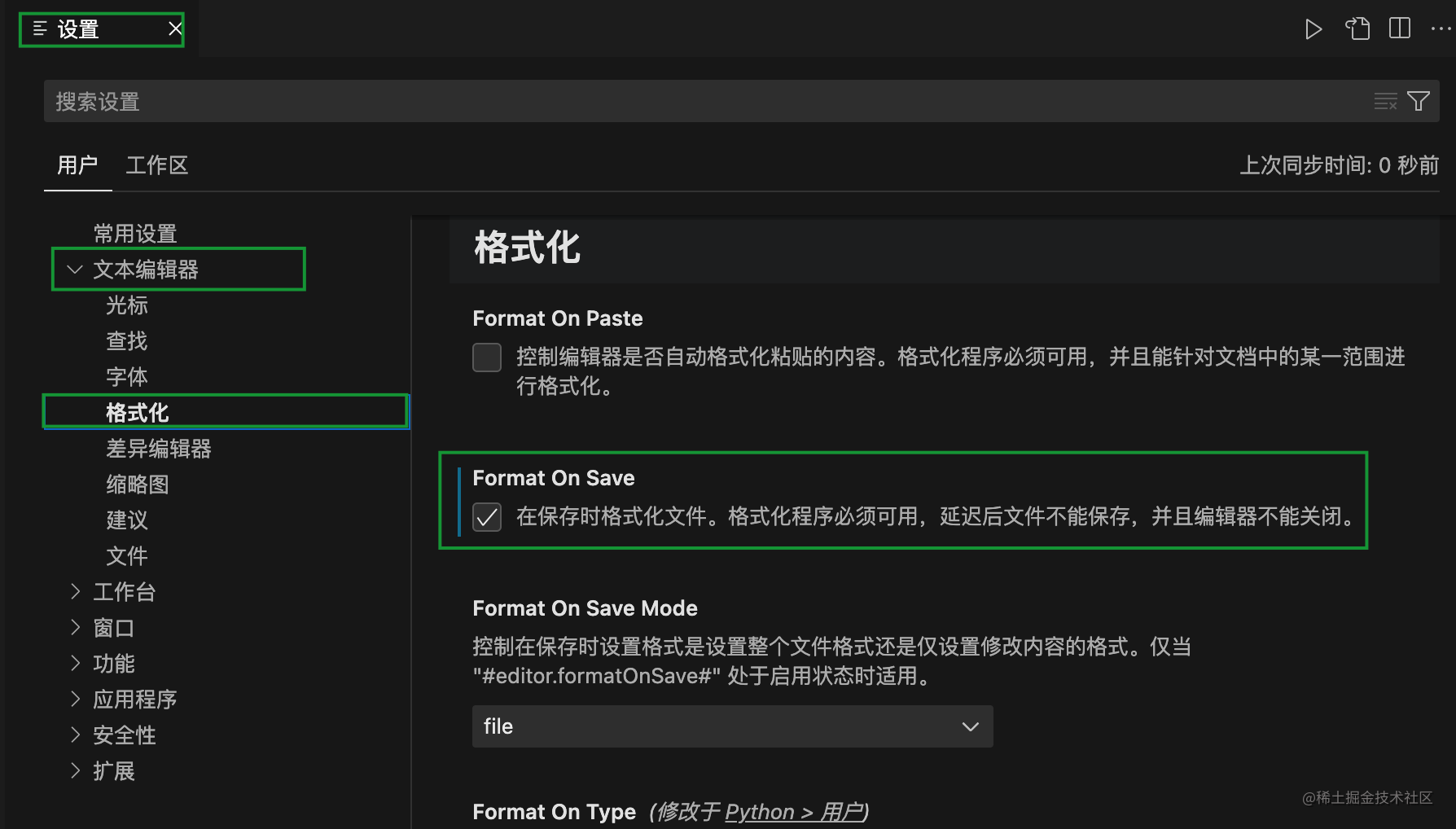Viewport: 1456px width, 829px height.
Task: Click the Run play icon in editor toolbar
Action: click(1313, 29)
